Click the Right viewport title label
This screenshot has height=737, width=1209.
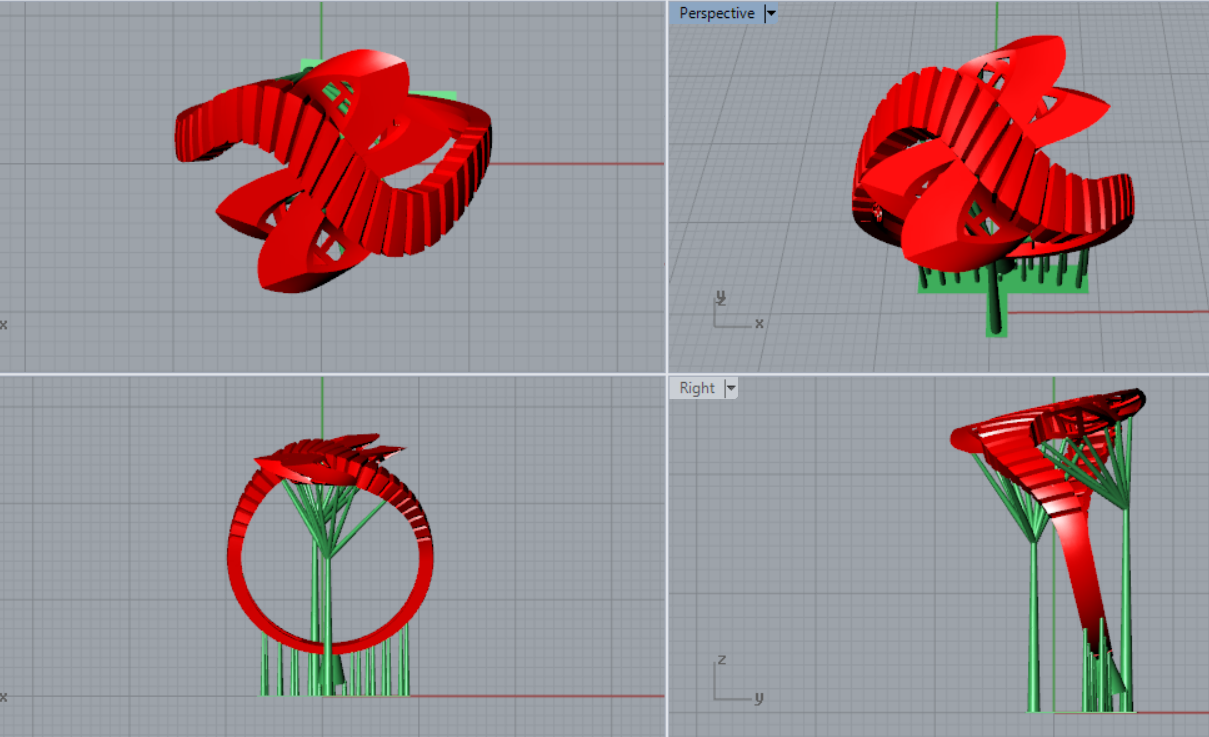click(x=696, y=388)
